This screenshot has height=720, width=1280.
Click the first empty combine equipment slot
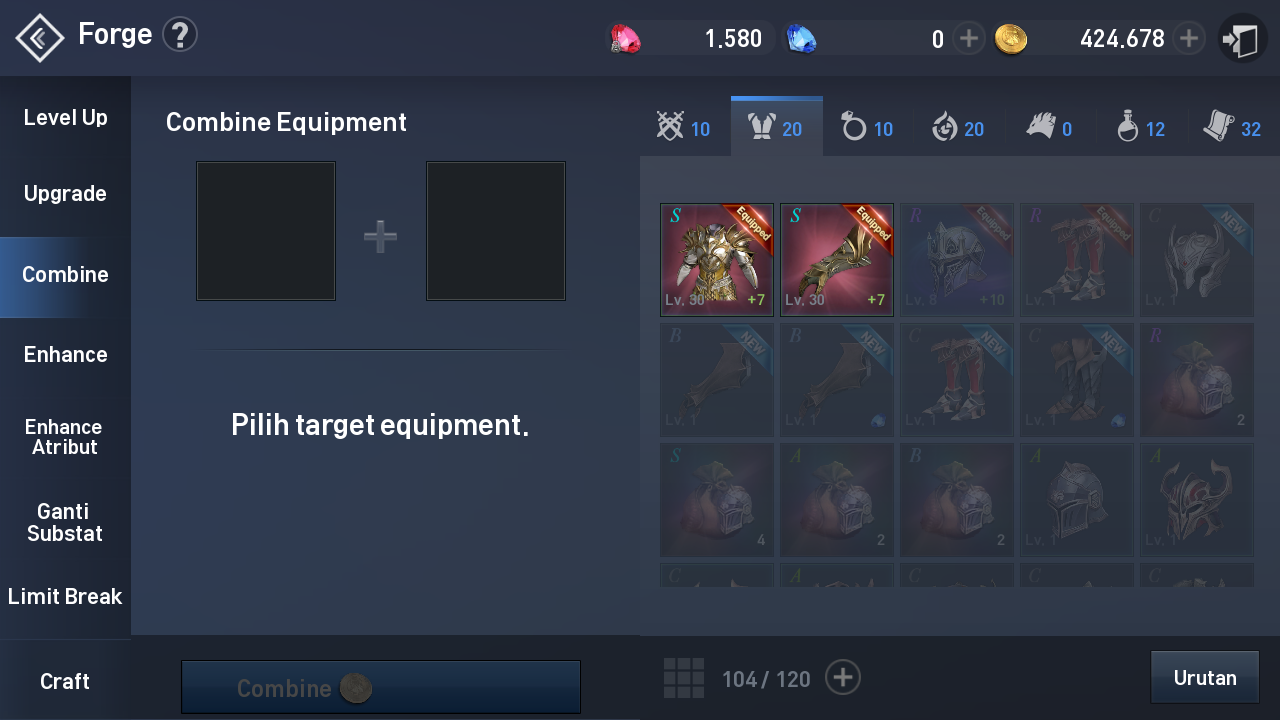(x=266, y=231)
